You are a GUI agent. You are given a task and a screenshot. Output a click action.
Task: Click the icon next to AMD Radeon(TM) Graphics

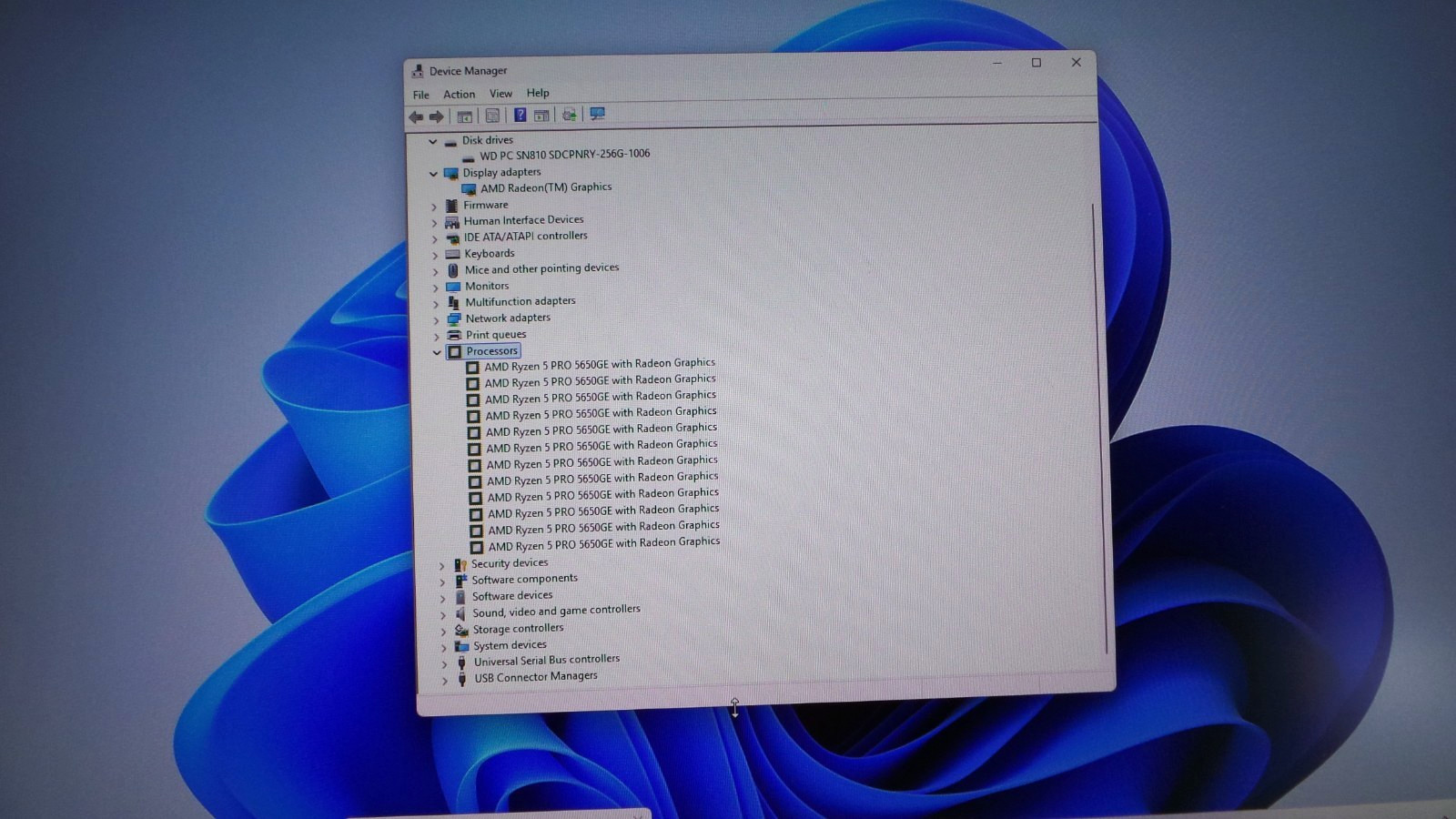(x=470, y=190)
